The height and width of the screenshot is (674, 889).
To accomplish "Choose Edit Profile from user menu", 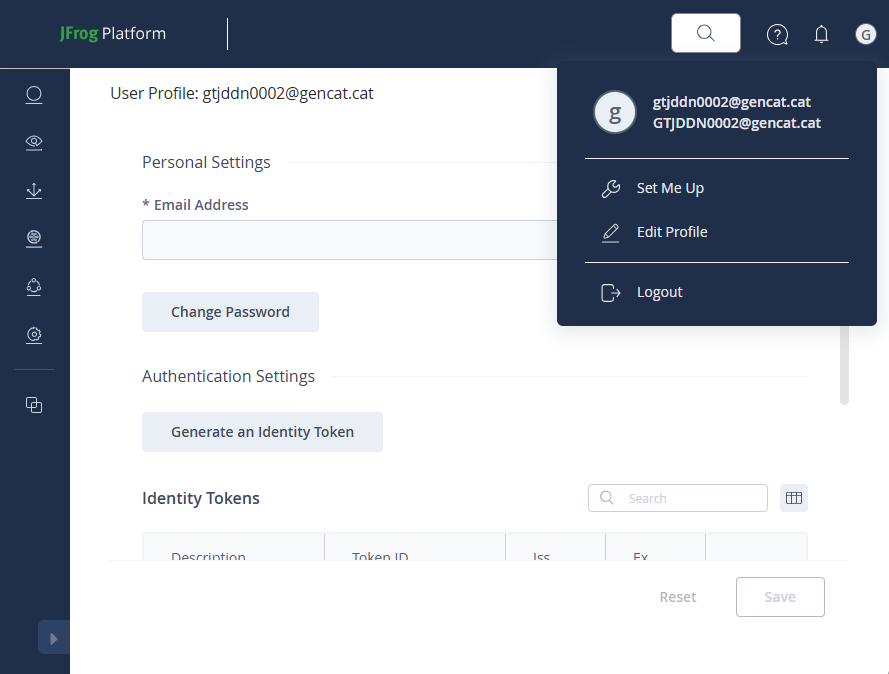I will pos(671,232).
